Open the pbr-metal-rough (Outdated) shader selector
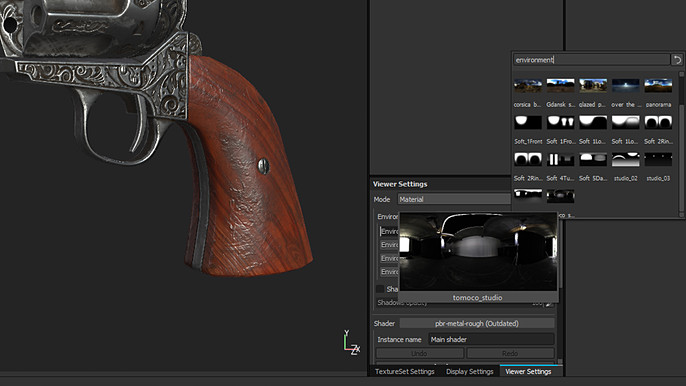 (x=477, y=323)
